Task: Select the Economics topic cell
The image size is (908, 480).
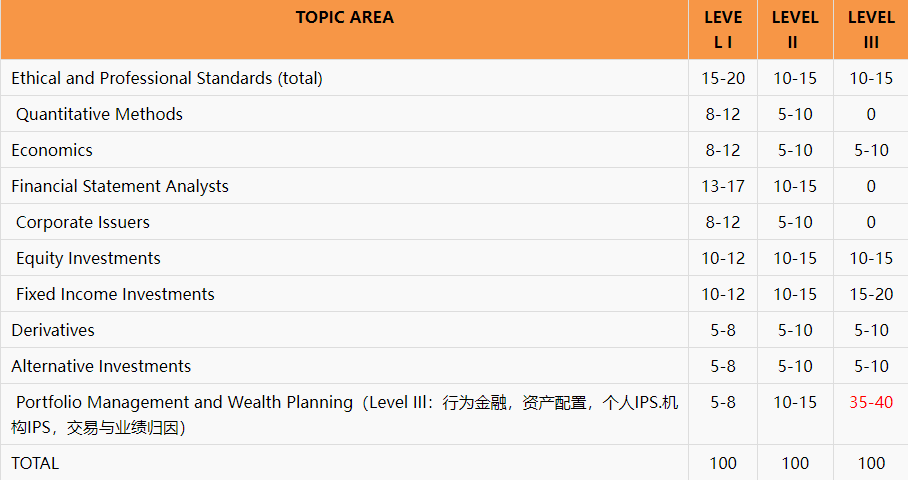Action: click(x=52, y=150)
